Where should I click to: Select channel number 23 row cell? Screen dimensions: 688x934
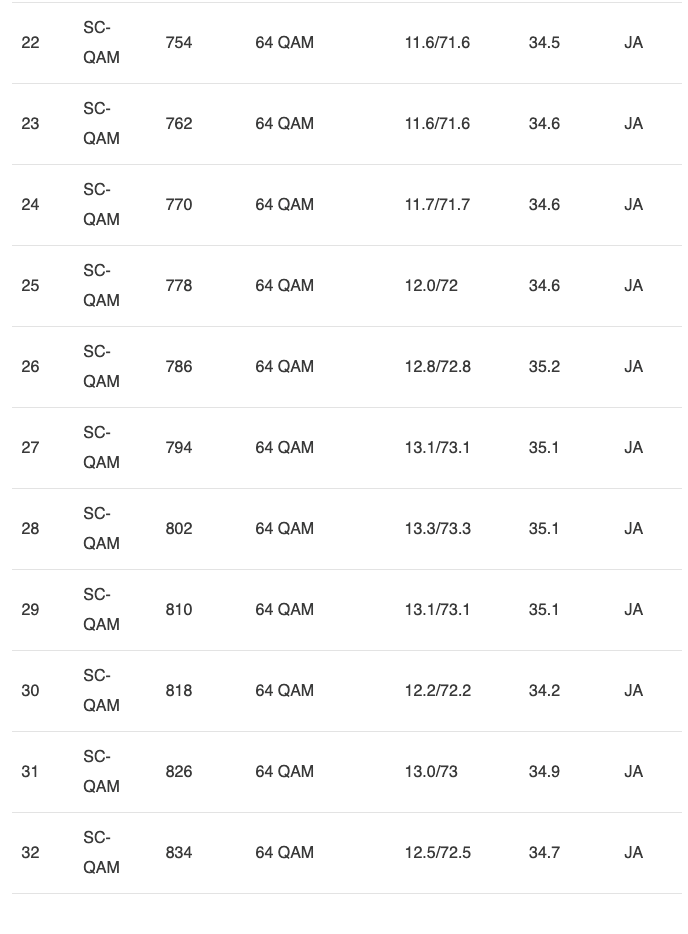pos(30,124)
